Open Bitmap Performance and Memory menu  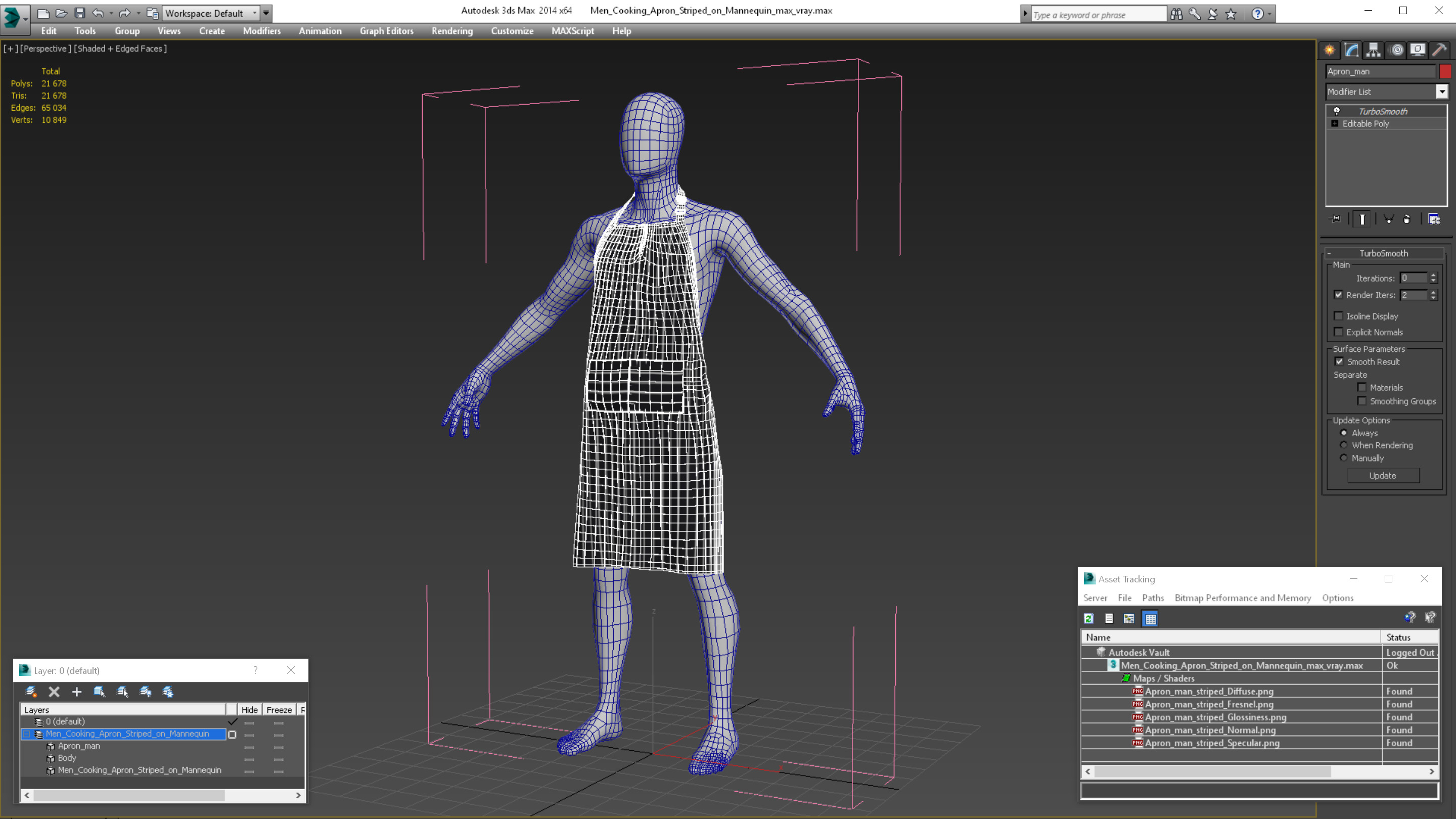1242,598
